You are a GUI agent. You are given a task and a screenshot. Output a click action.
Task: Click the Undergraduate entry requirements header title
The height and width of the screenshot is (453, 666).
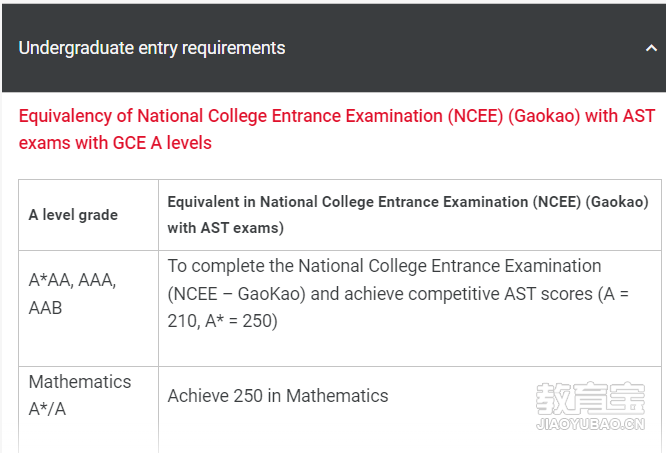[x=152, y=48]
